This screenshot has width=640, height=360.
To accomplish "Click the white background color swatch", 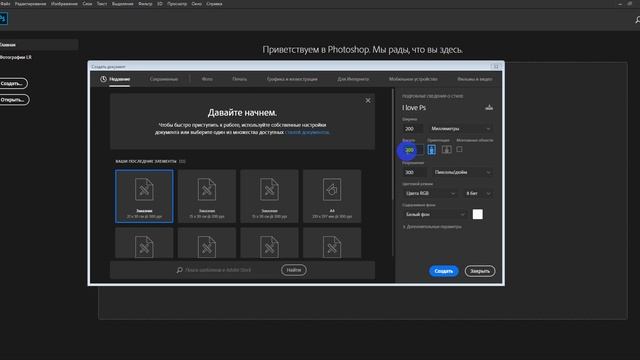I will [478, 214].
